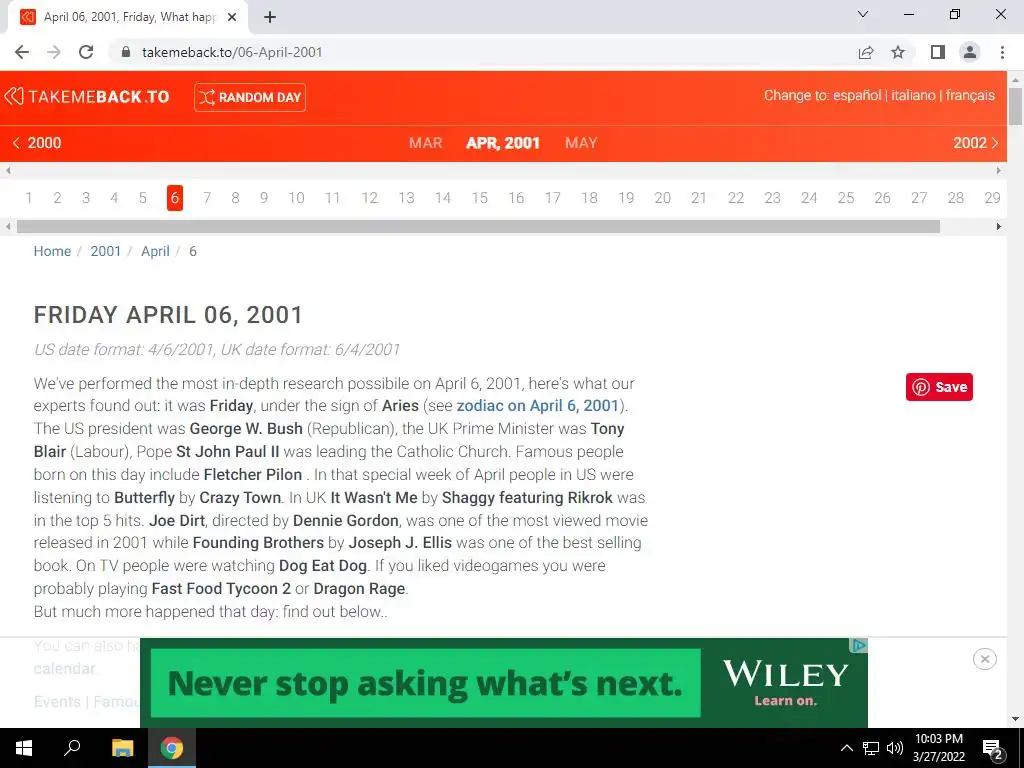1024x768 pixels.
Task: Close the April 06, 2001 tab
Action: (x=232, y=17)
